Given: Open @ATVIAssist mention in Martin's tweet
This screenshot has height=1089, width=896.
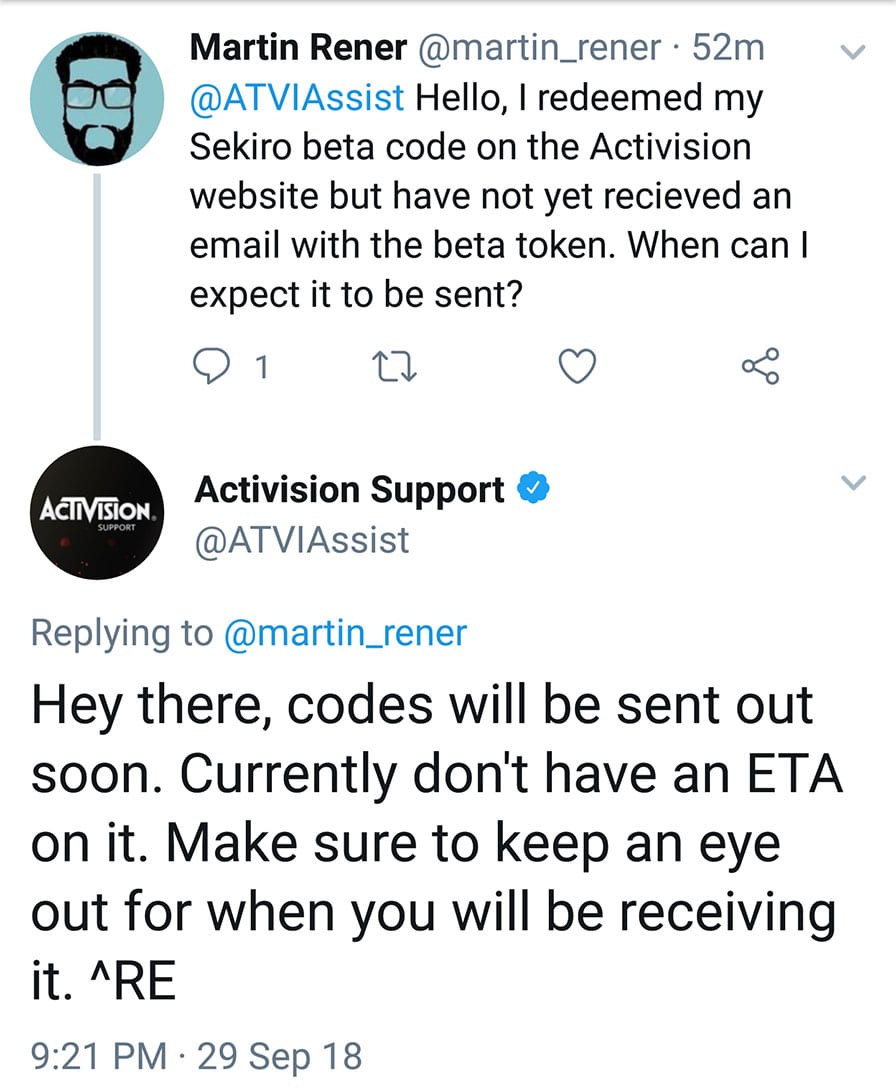Looking at the screenshot, I should tap(297, 97).
